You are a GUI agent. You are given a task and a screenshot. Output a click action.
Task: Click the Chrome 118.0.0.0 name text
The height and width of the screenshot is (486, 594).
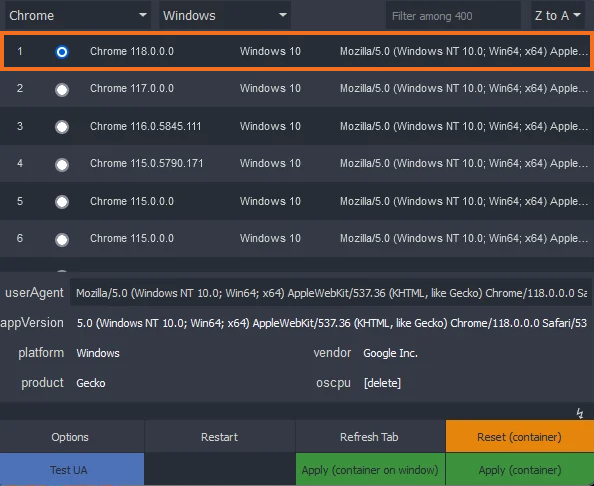pyautogui.click(x=132, y=51)
